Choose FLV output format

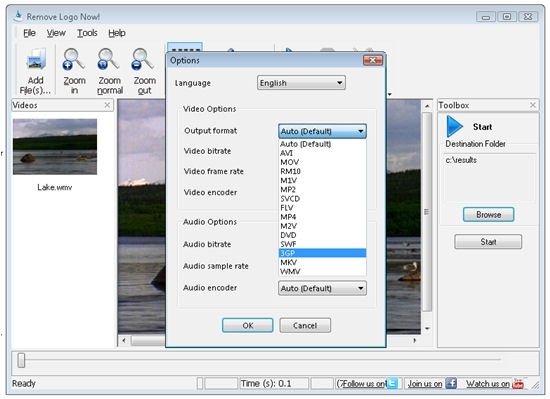tap(322, 208)
